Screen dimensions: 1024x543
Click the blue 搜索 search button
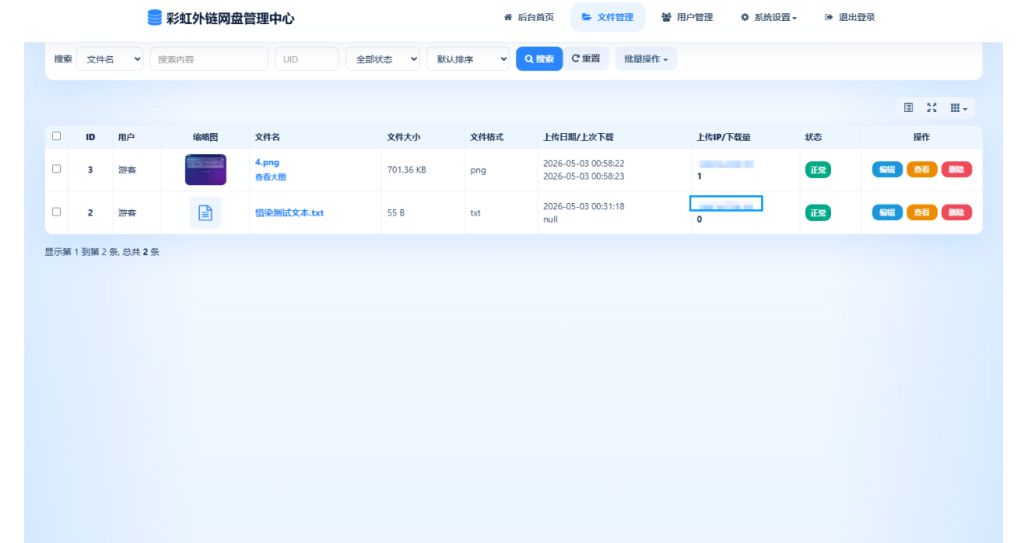click(x=539, y=59)
